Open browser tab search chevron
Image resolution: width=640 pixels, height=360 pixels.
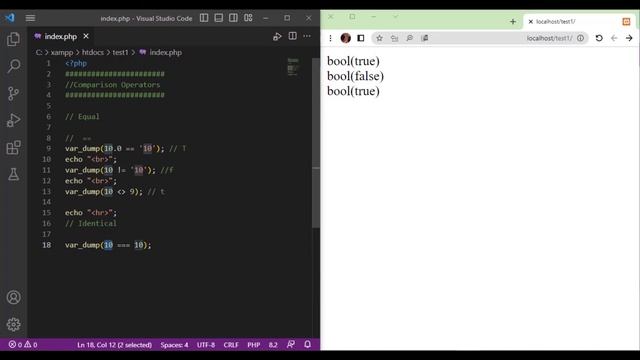pyautogui.click(x=396, y=17)
